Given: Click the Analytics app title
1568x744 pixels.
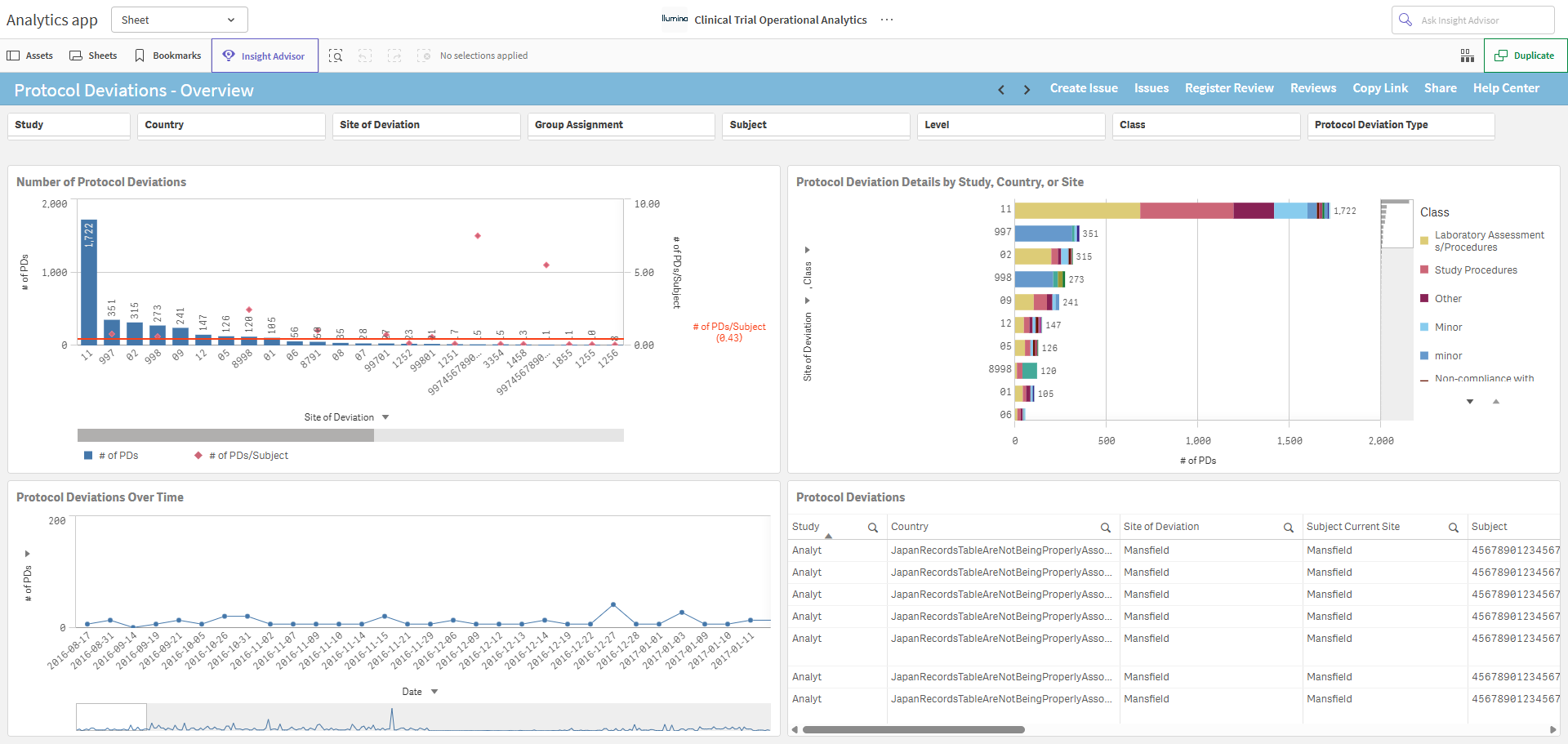Looking at the screenshot, I should tap(52, 20).
